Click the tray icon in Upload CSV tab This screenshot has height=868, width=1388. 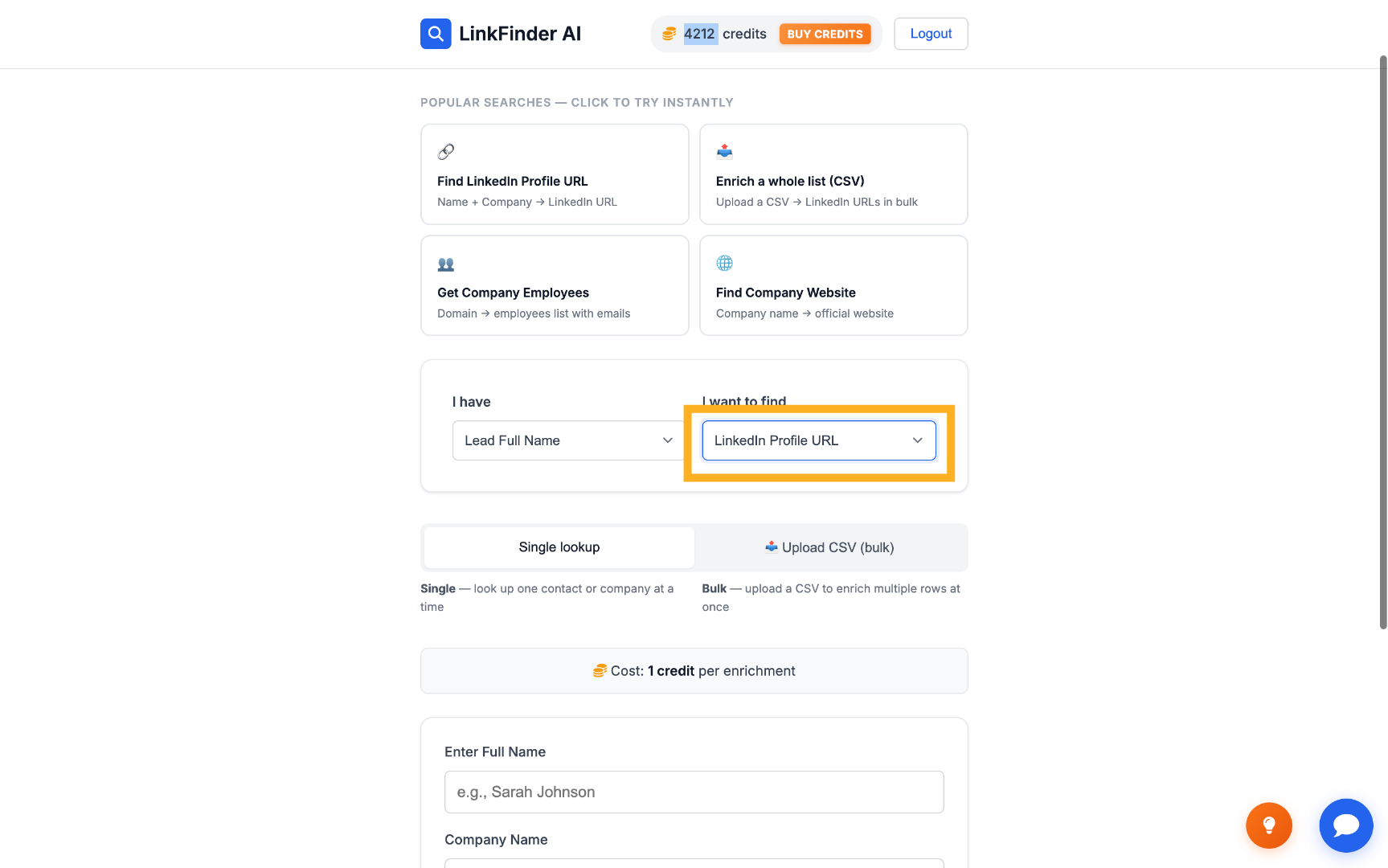pos(772,547)
